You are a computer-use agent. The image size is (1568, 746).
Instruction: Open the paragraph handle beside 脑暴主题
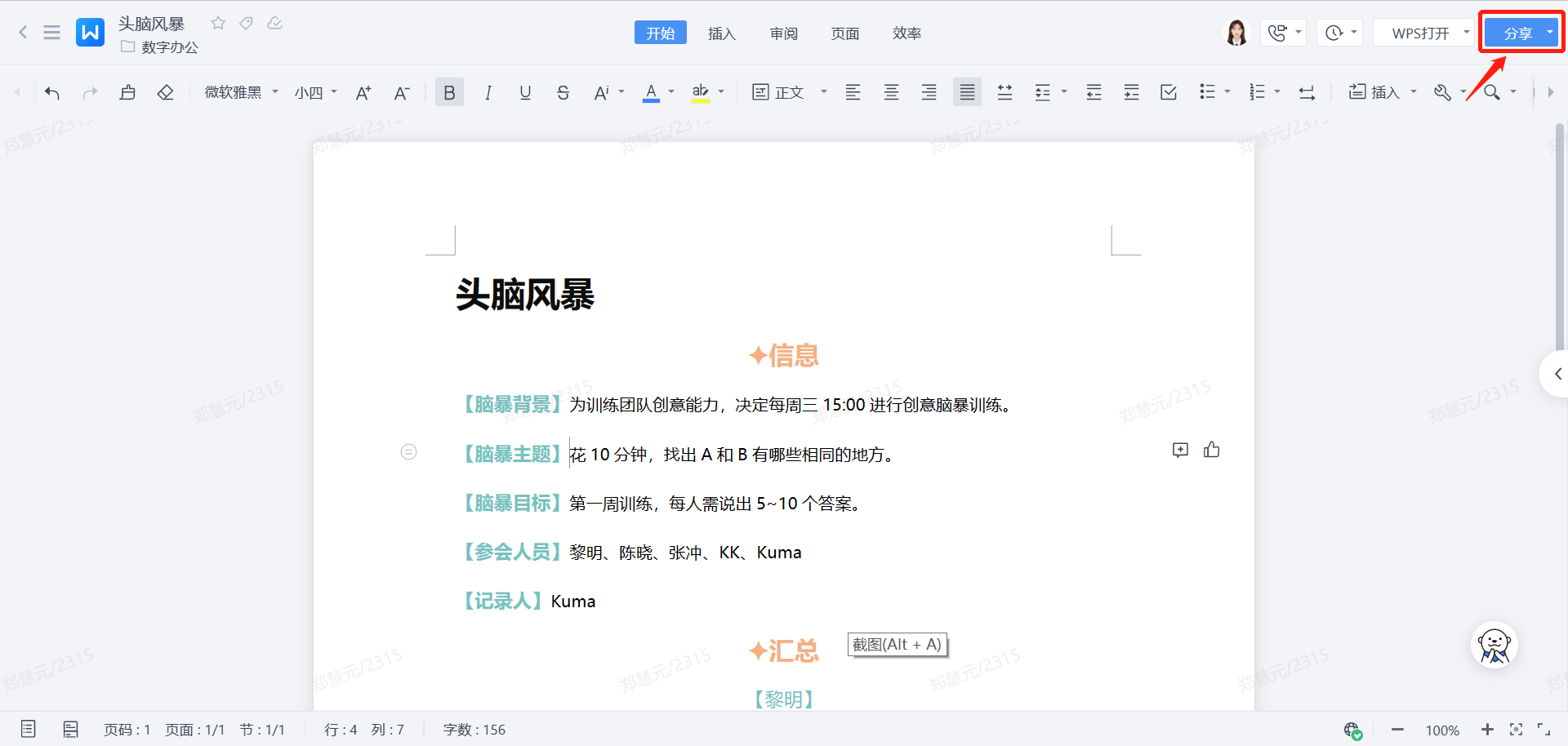coord(408,451)
